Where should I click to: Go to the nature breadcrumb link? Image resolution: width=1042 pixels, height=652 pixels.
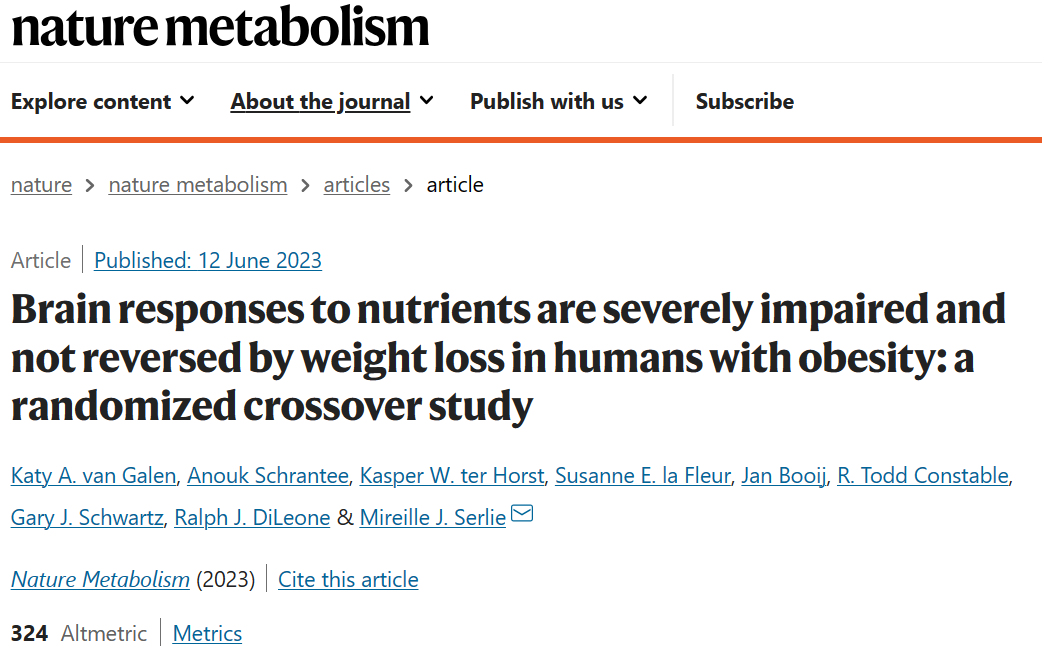pyautogui.click(x=41, y=185)
